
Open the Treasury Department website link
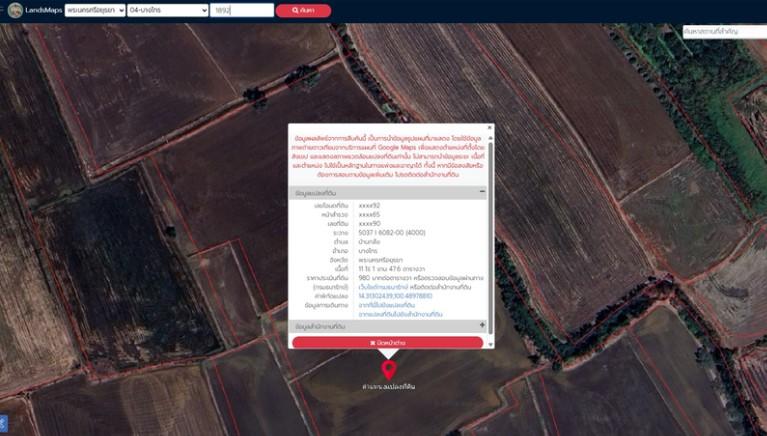[383, 287]
